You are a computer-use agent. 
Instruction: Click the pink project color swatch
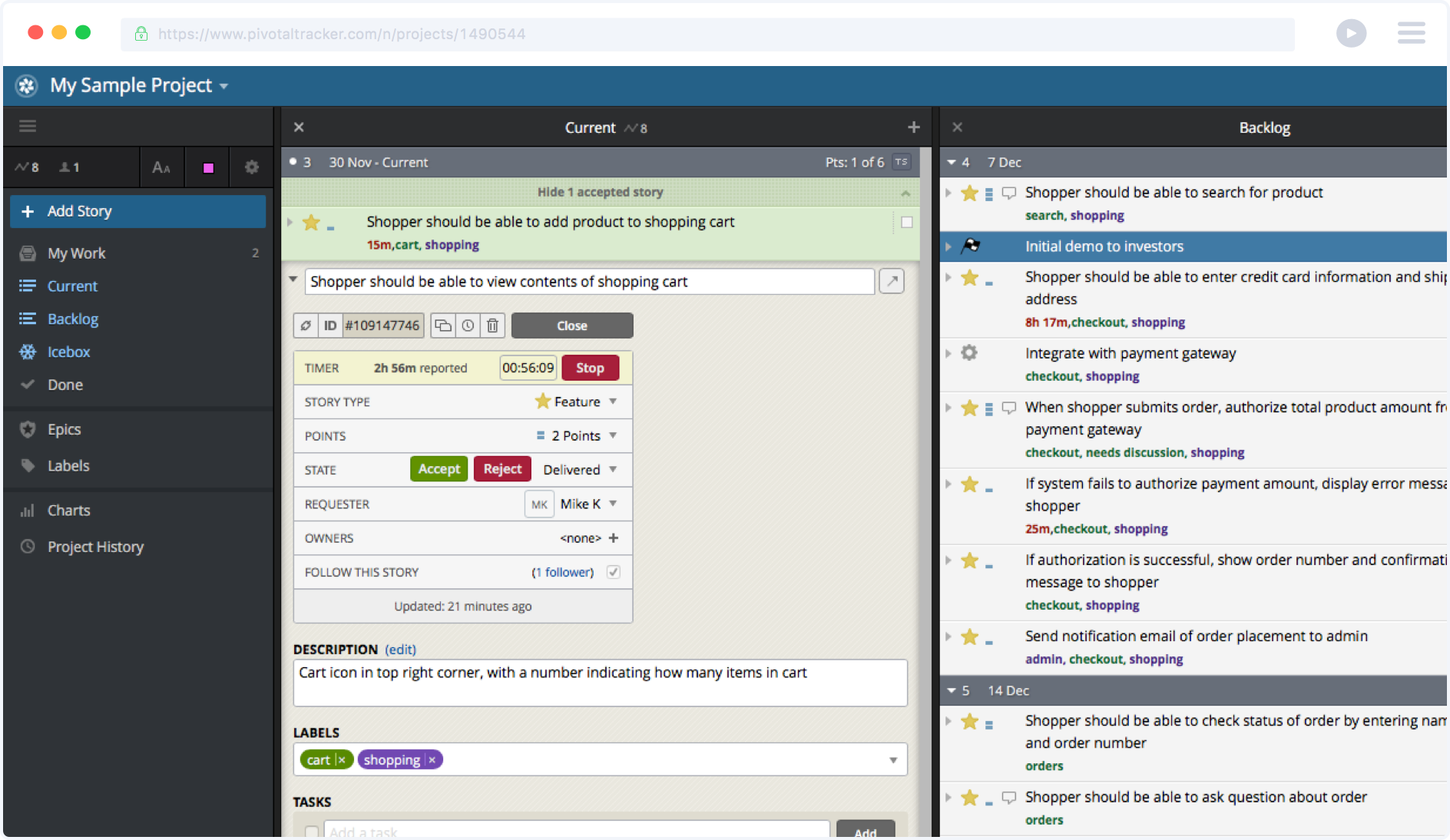pos(207,167)
